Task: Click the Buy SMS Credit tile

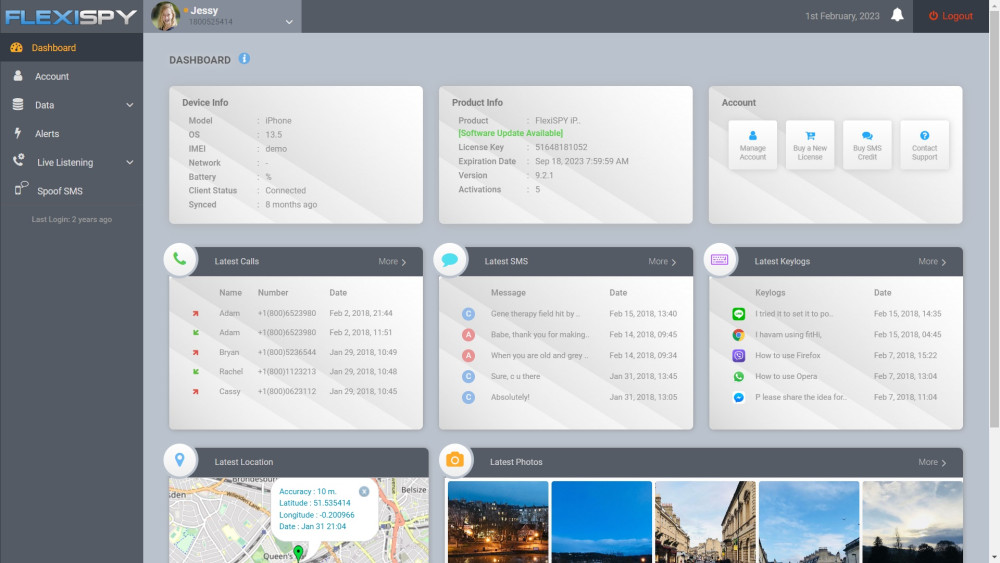Action: pyautogui.click(x=867, y=145)
